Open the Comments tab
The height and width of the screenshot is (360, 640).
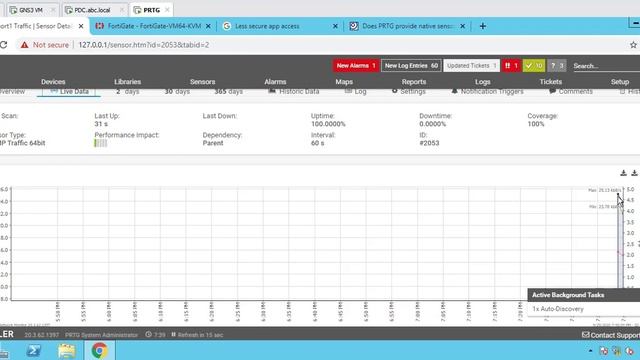(571, 92)
